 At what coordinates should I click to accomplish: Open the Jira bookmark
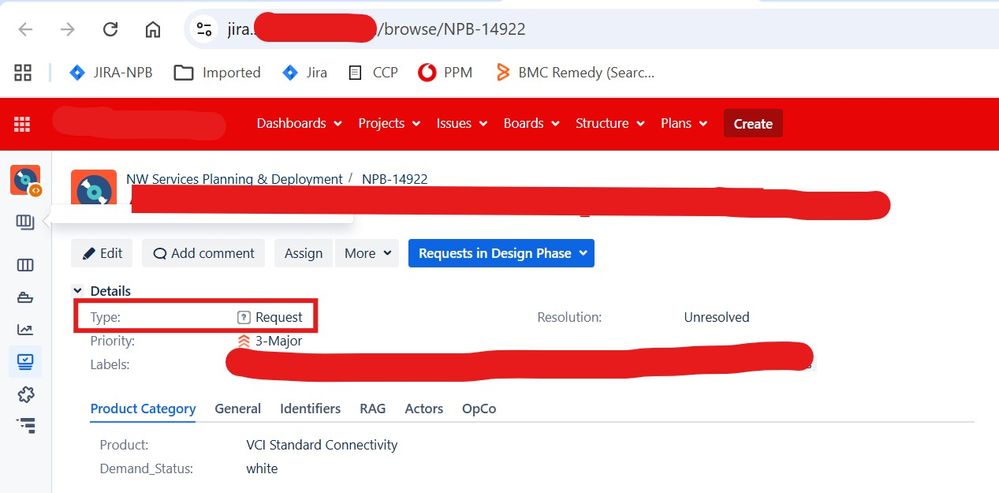pyautogui.click(x=305, y=73)
